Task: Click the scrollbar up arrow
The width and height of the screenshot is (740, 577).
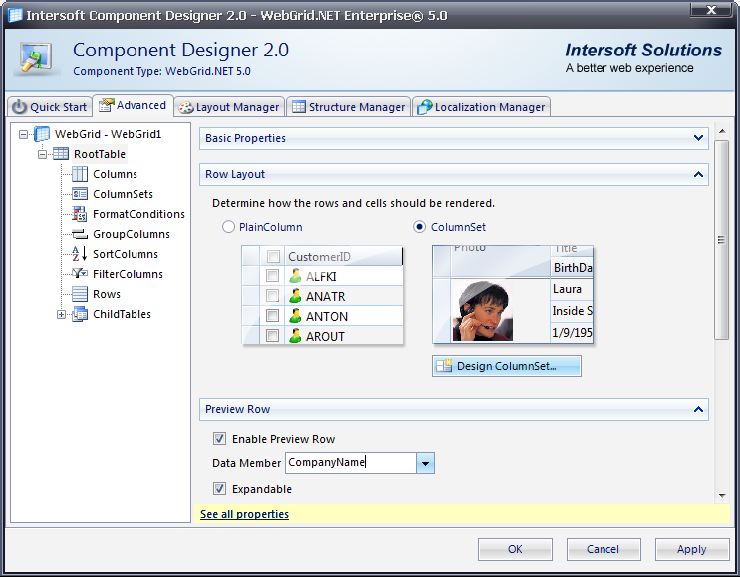Action: [x=722, y=131]
